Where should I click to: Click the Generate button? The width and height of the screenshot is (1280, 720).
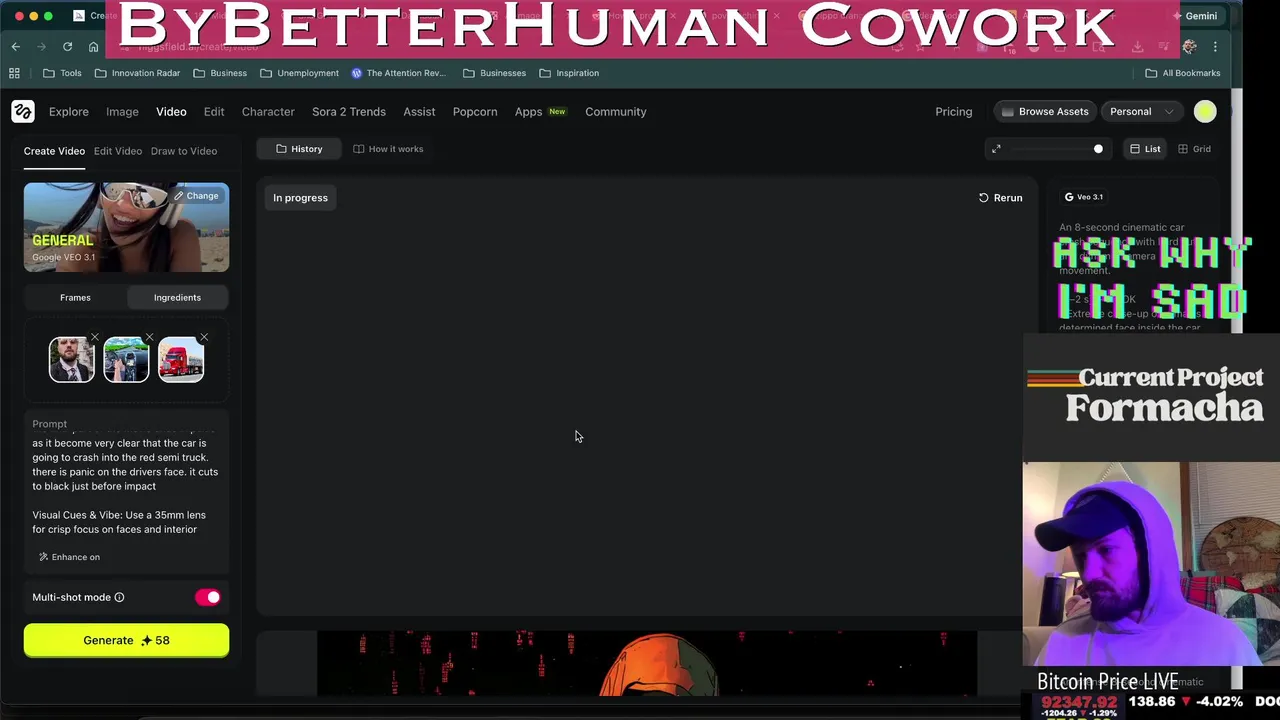[x=126, y=641]
